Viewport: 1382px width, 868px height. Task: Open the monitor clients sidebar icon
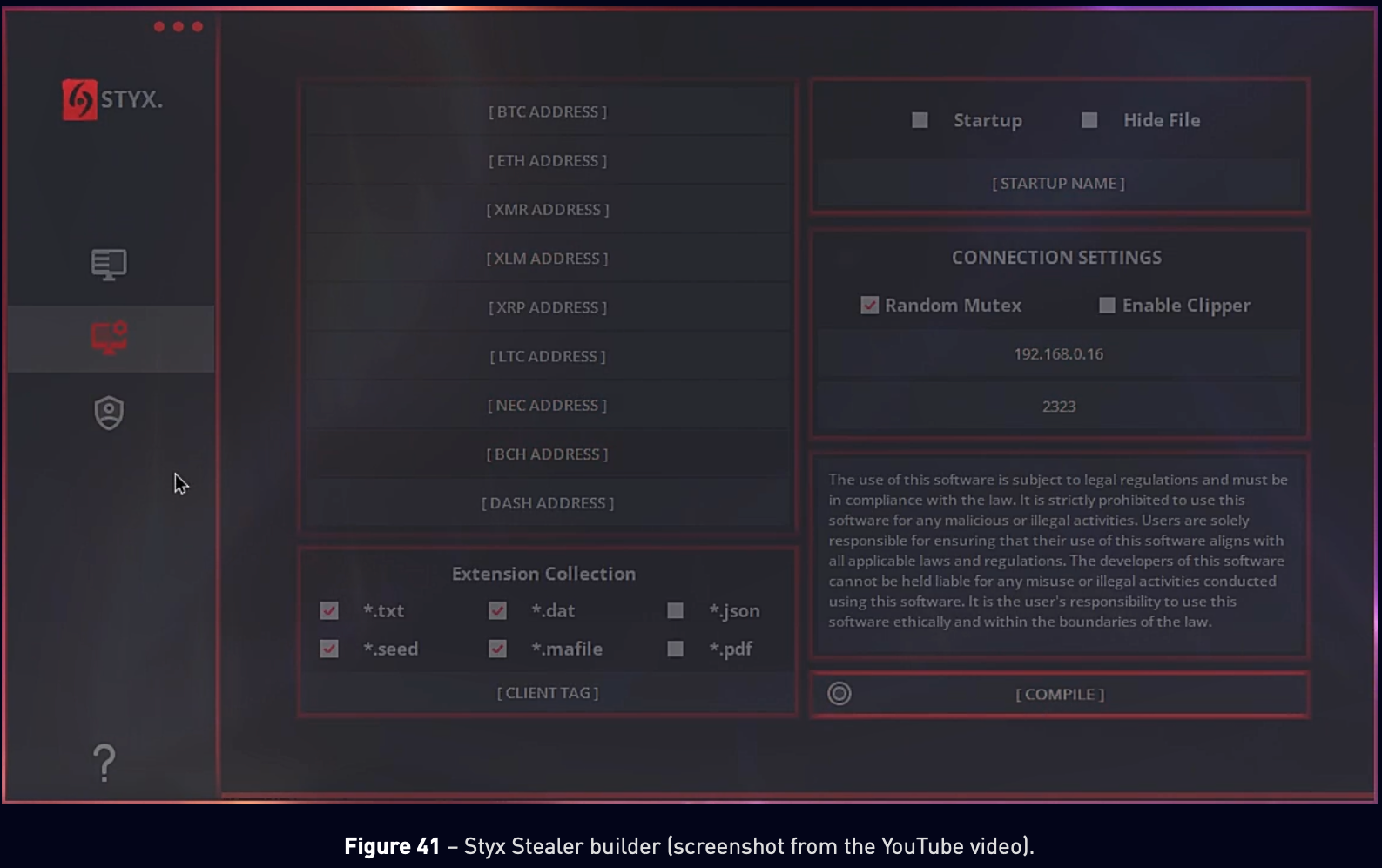(109, 264)
